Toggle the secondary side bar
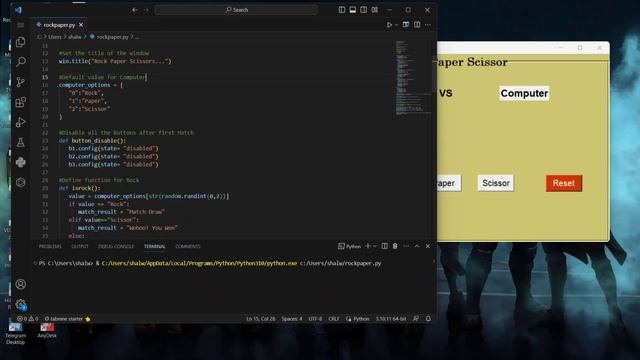Screen dimensions: 640x360 click(x=363, y=10)
